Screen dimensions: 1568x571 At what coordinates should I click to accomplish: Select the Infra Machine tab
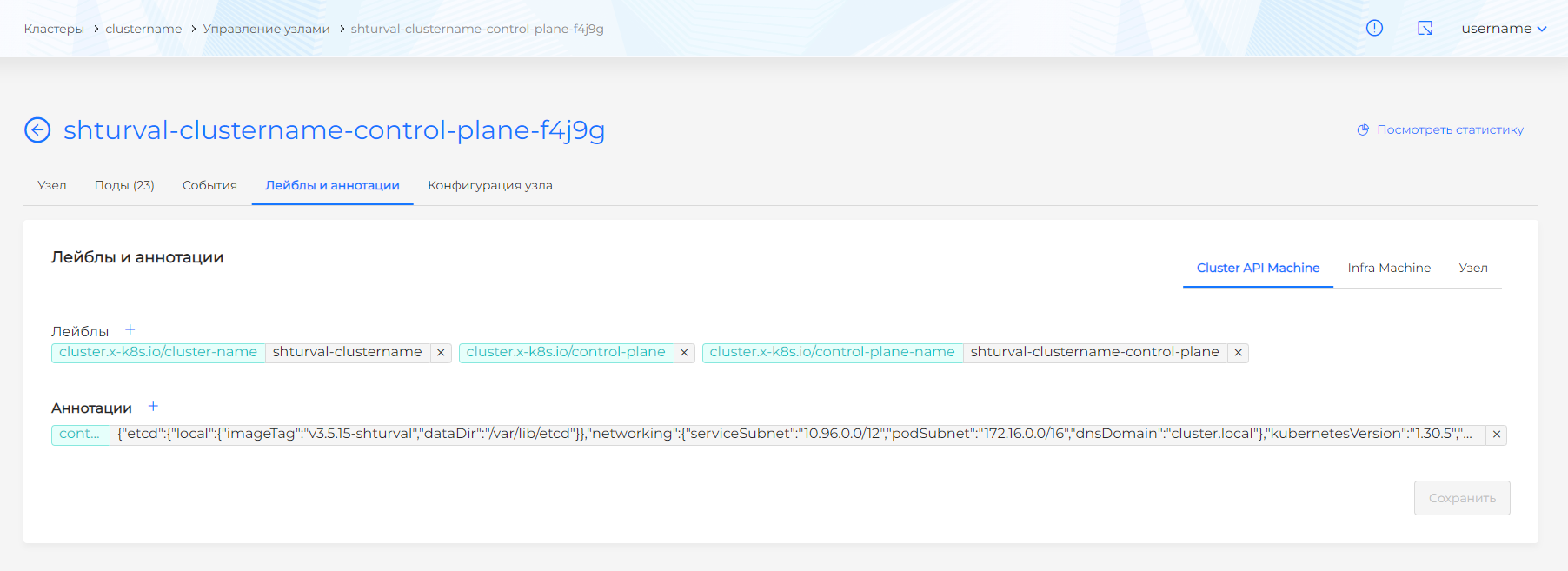(x=1388, y=268)
